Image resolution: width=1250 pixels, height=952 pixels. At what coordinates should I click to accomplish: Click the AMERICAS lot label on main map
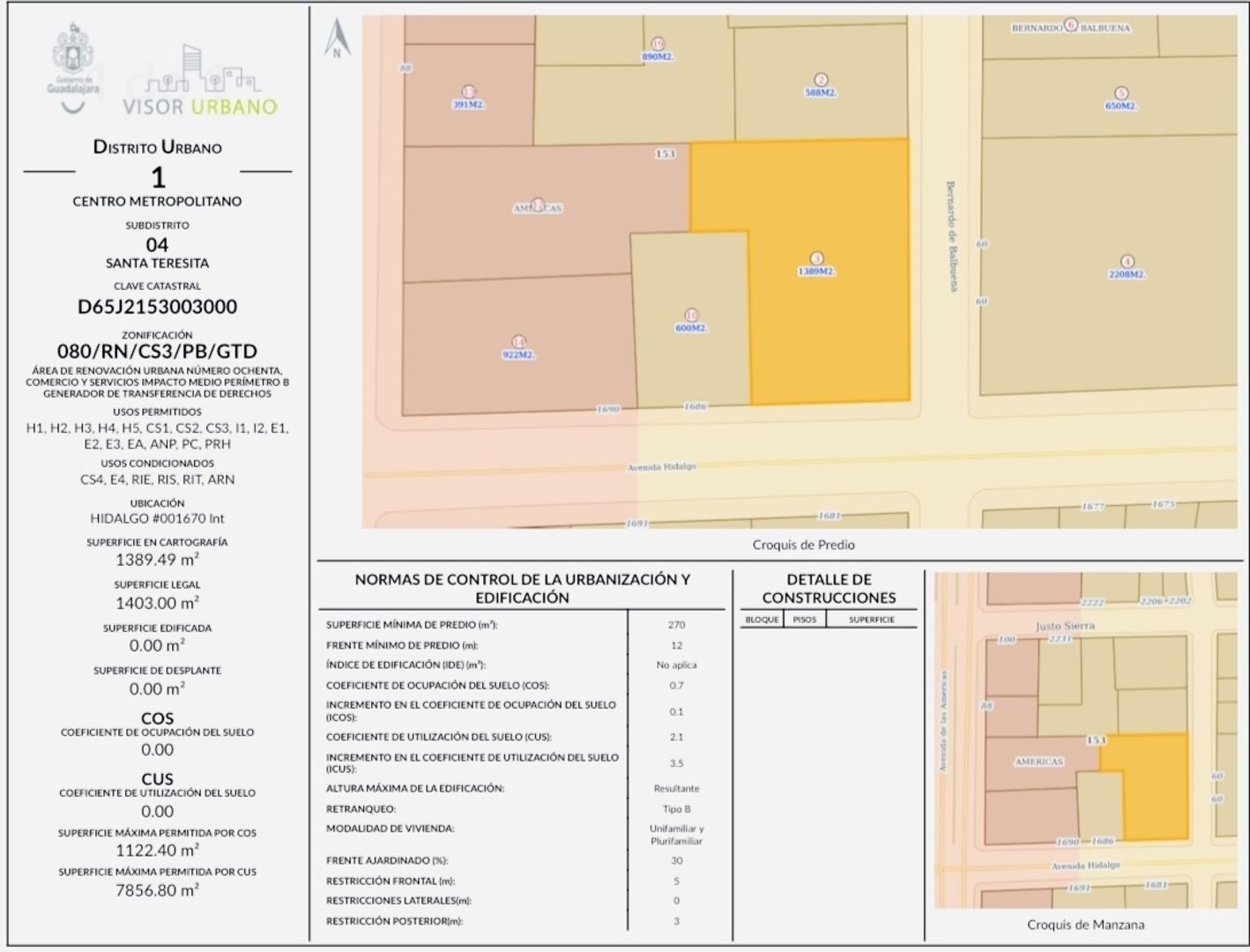tap(538, 208)
